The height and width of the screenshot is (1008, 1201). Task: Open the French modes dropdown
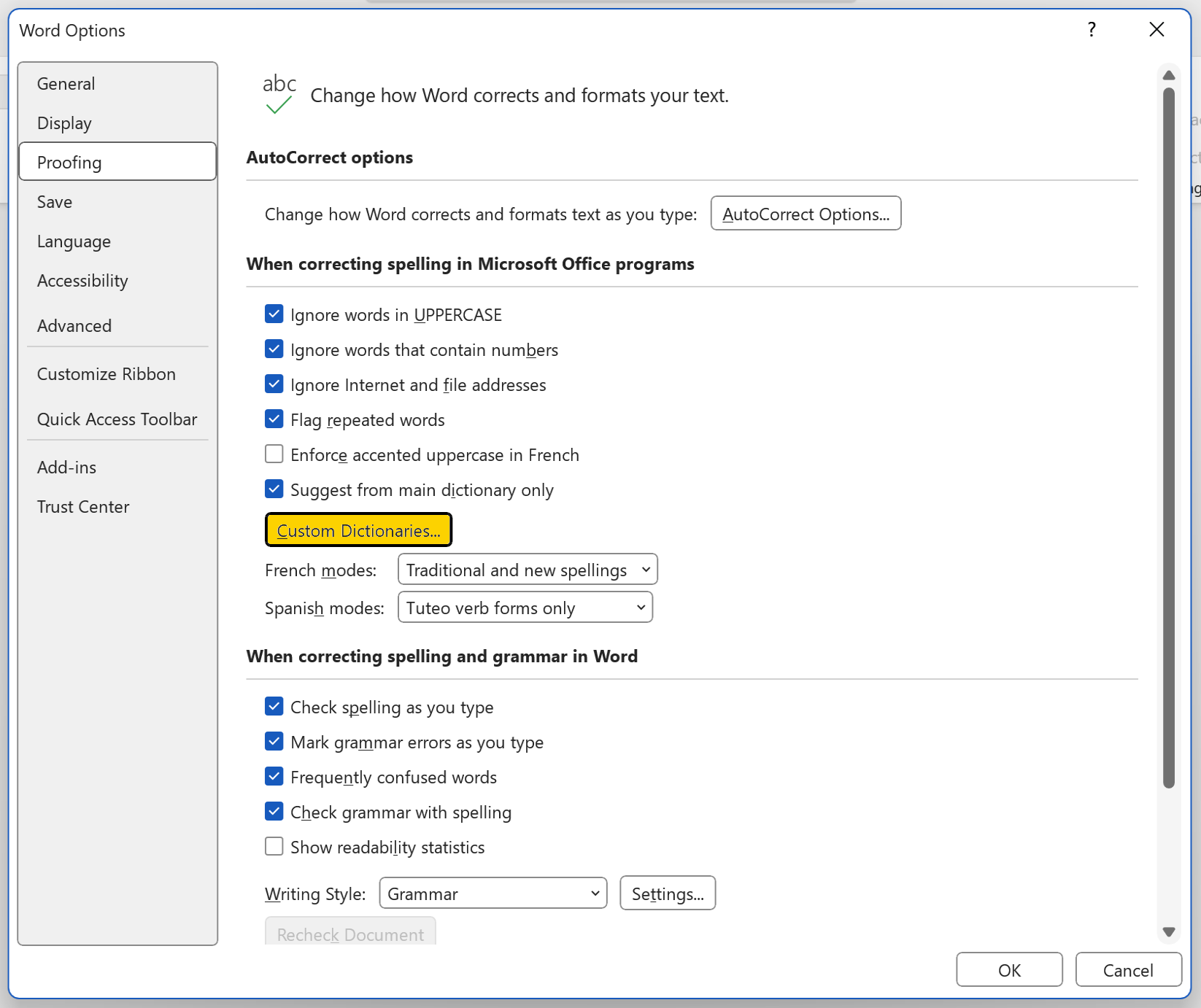[528, 570]
